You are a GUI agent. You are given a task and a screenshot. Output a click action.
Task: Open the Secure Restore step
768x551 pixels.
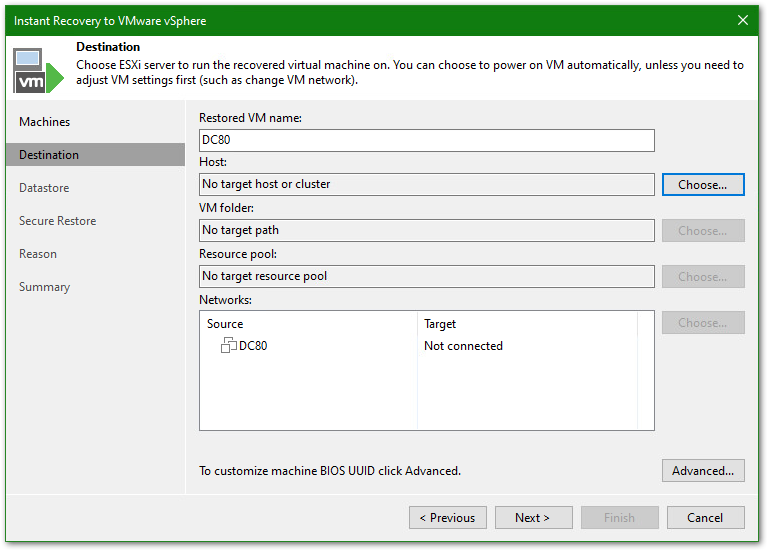coord(58,221)
